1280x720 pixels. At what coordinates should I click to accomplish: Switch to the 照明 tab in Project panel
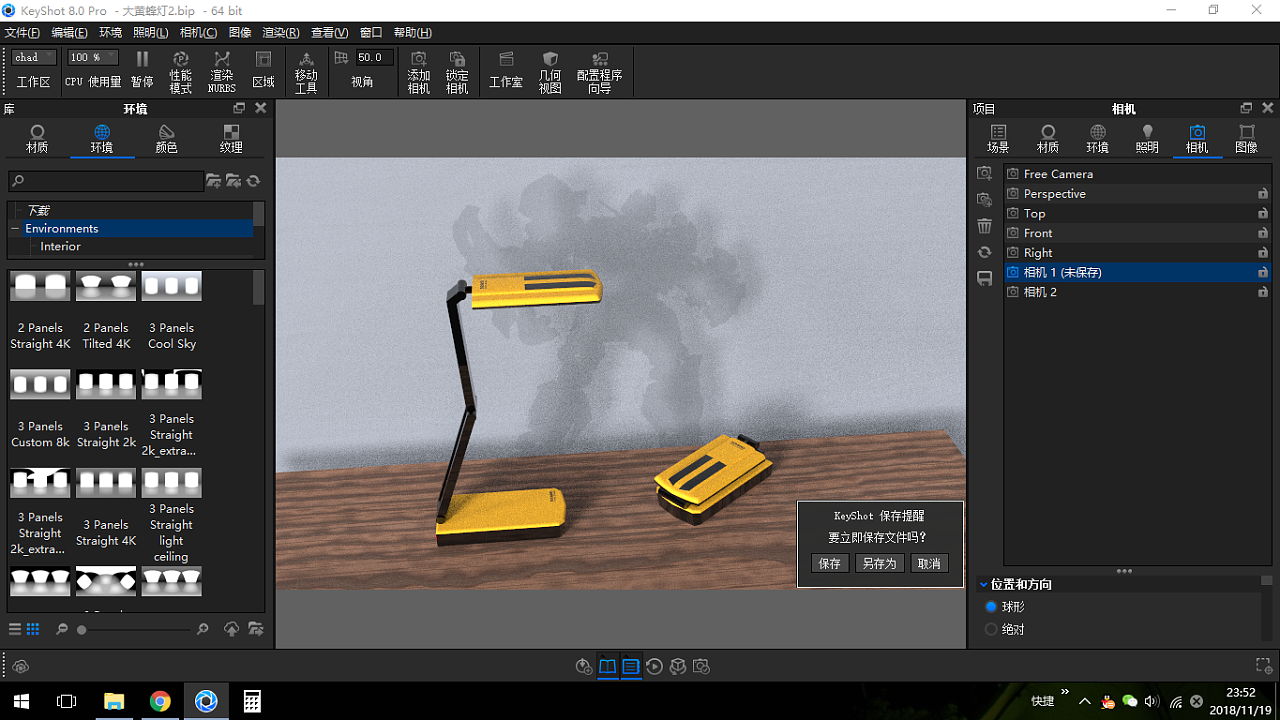pyautogui.click(x=1147, y=139)
